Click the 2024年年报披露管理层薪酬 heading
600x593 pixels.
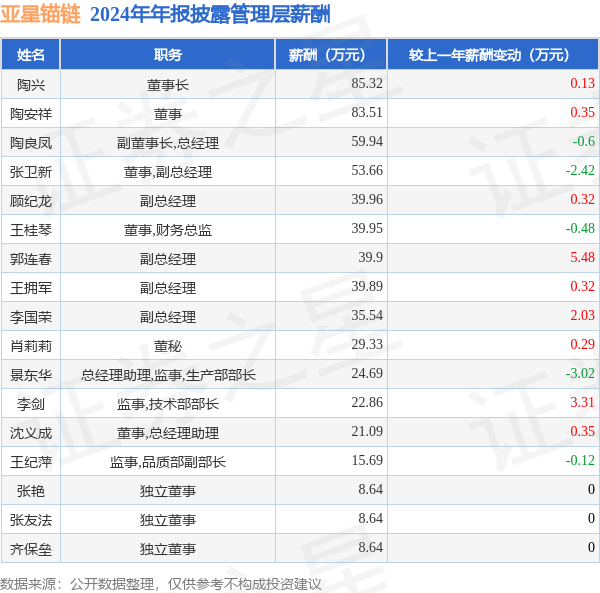click(x=210, y=15)
